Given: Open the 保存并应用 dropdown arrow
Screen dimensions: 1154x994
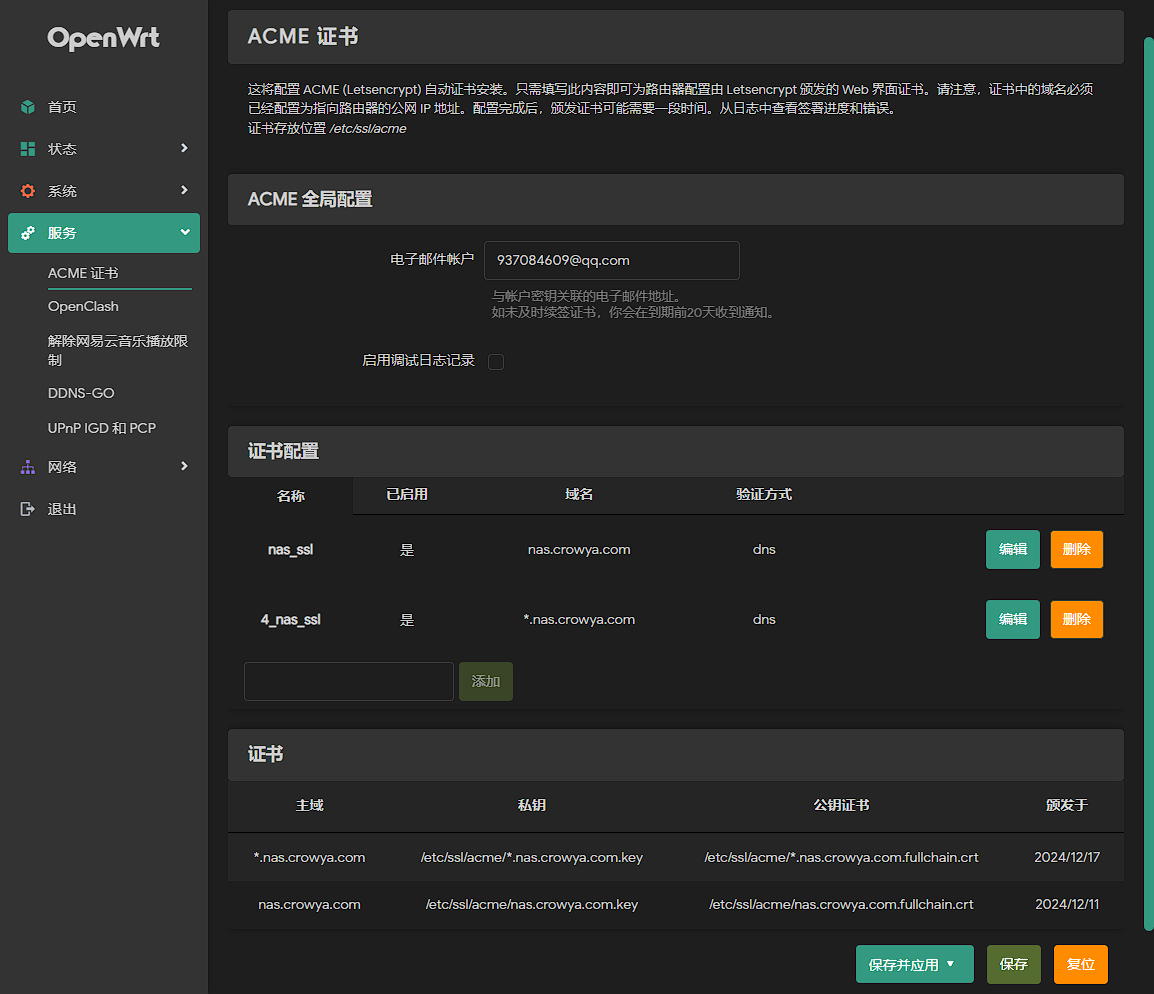Looking at the screenshot, I should point(950,964).
